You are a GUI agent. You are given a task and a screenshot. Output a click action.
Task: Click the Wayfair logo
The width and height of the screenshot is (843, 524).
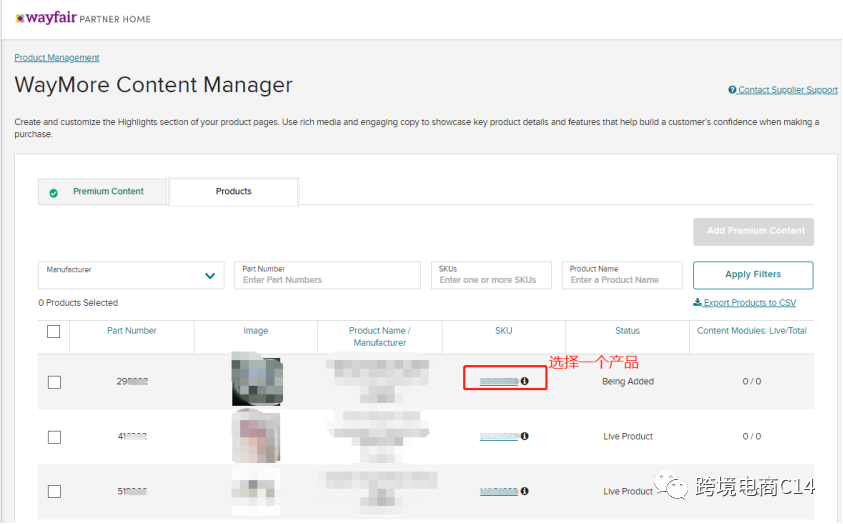coord(46,18)
